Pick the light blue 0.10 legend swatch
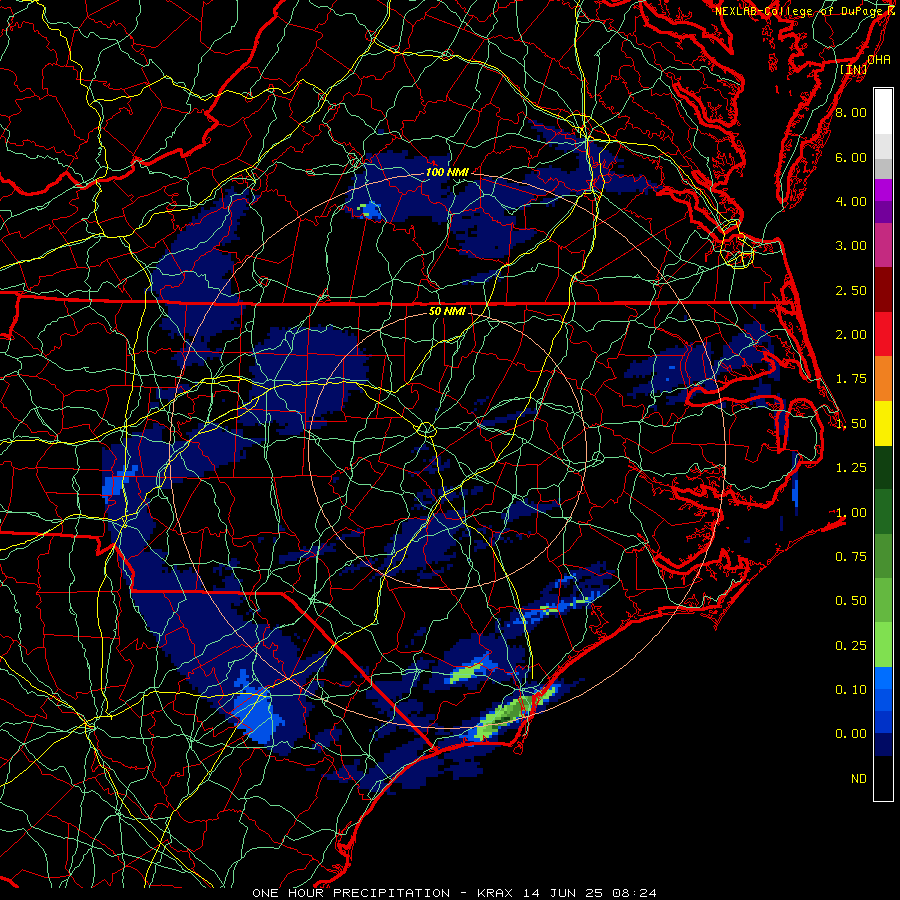Viewport: 900px width, 900px height. click(x=883, y=678)
